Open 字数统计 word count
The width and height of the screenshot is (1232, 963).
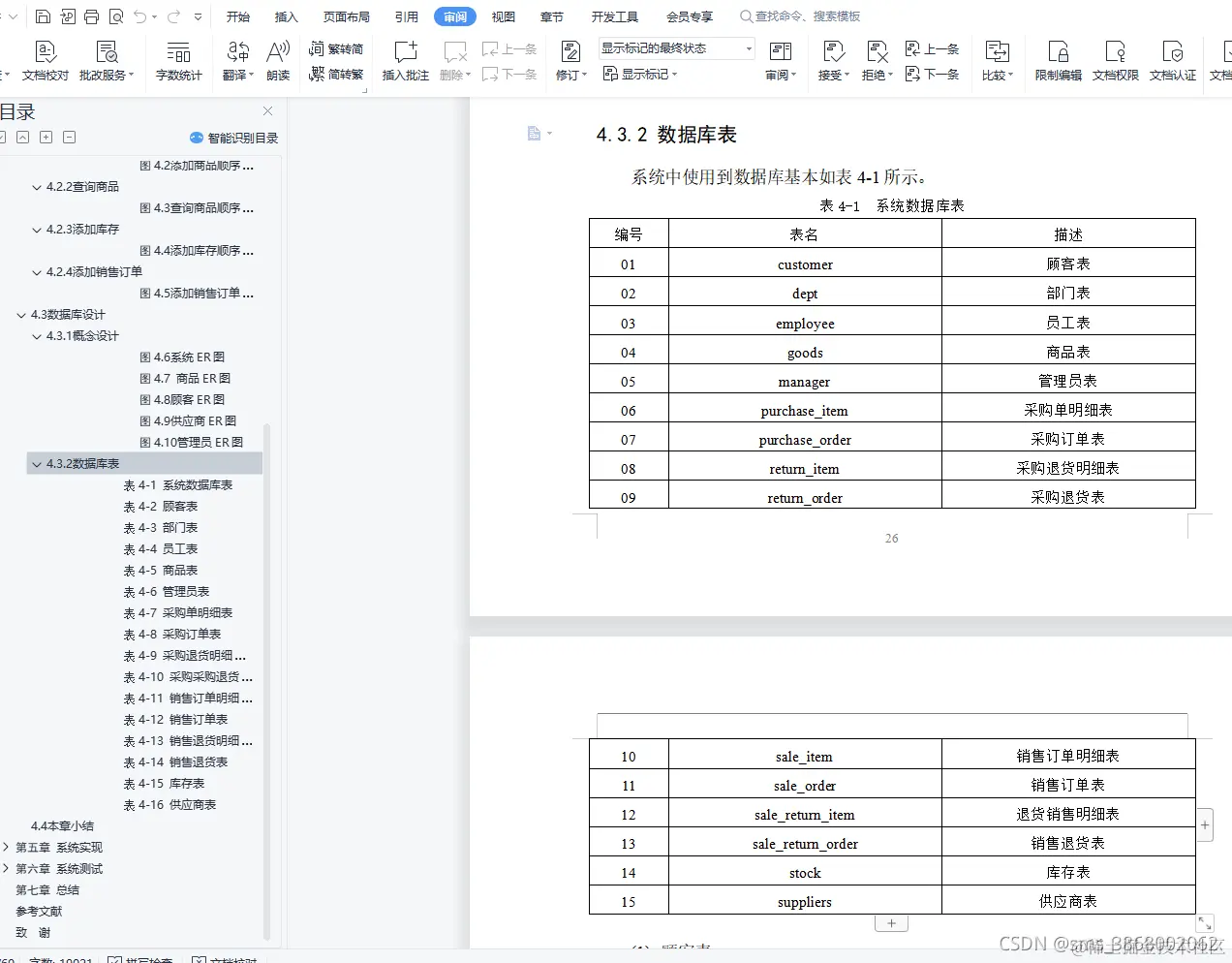click(x=178, y=58)
